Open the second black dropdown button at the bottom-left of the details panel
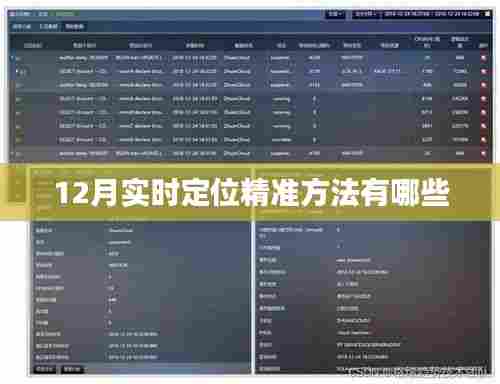500x384 pixels. (x=73, y=369)
